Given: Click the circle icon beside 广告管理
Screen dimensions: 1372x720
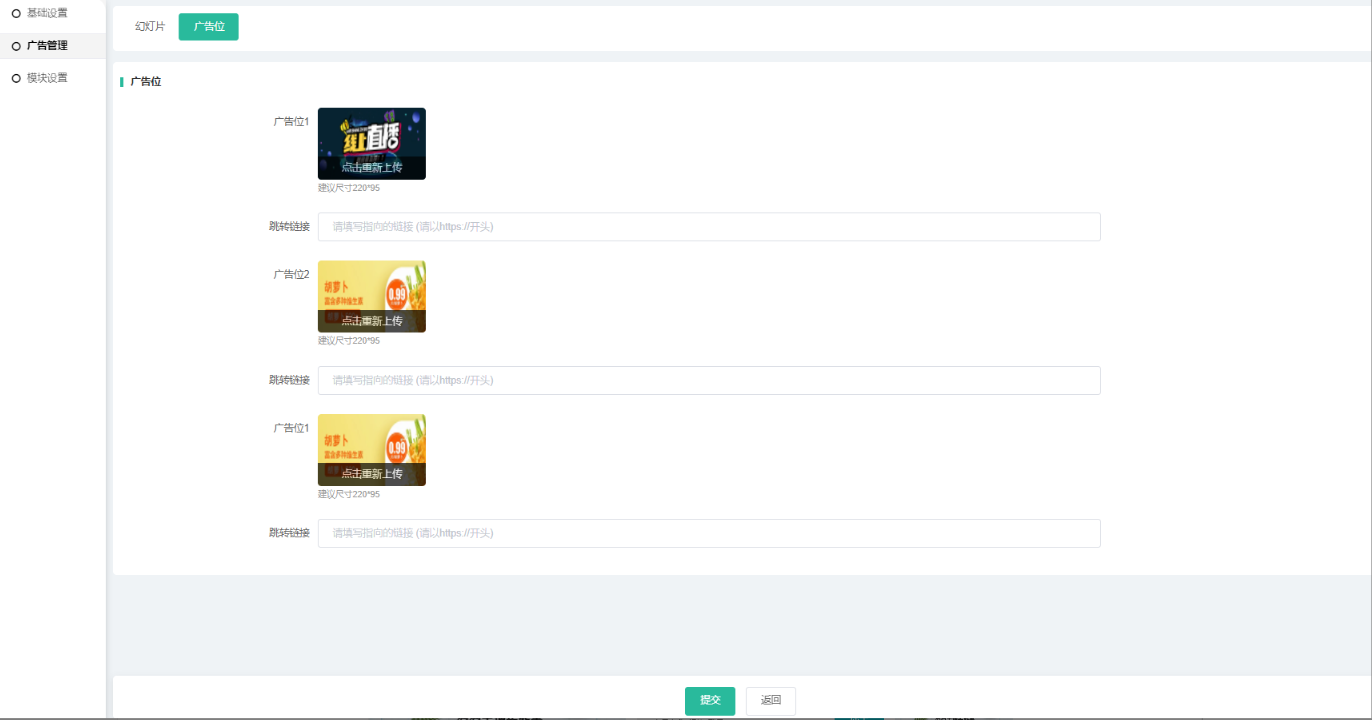Looking at the screenshot, I should click(16, 46).
